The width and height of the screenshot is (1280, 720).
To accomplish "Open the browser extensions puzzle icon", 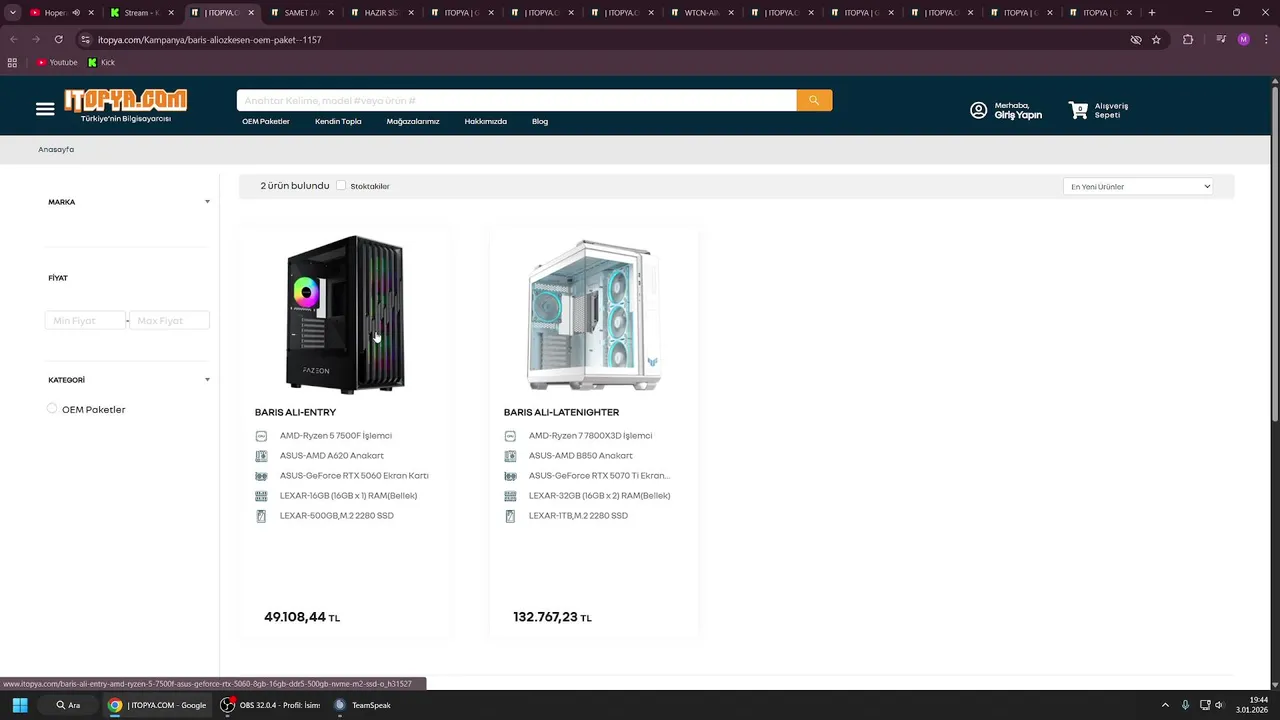I will [x=1188, y=39].
